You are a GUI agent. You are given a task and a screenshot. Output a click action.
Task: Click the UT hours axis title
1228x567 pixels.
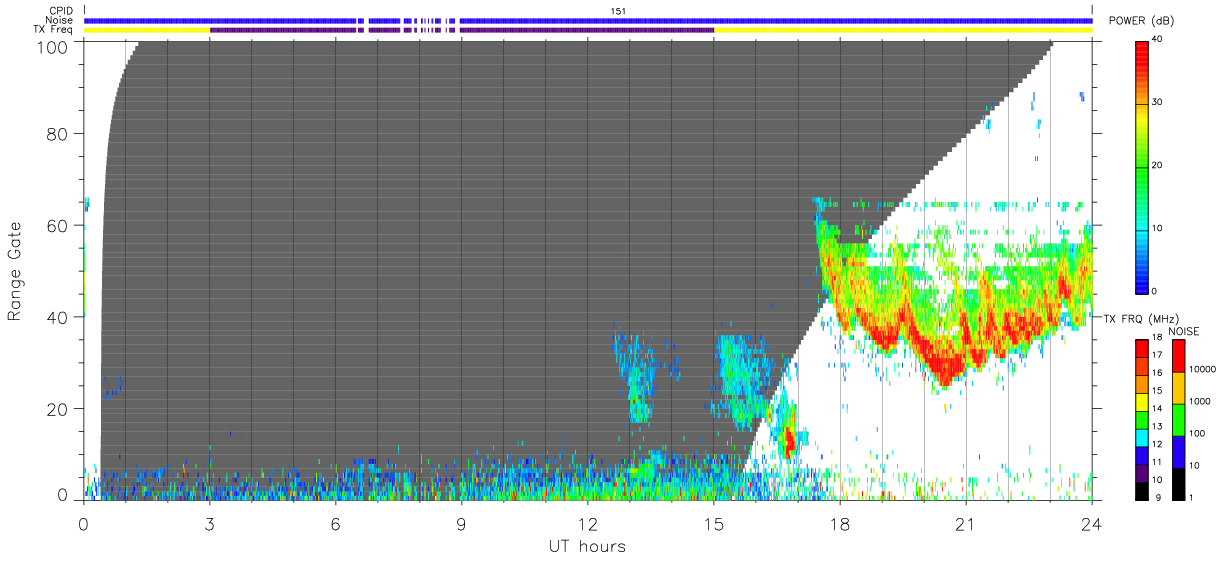(x=587, y=547)
